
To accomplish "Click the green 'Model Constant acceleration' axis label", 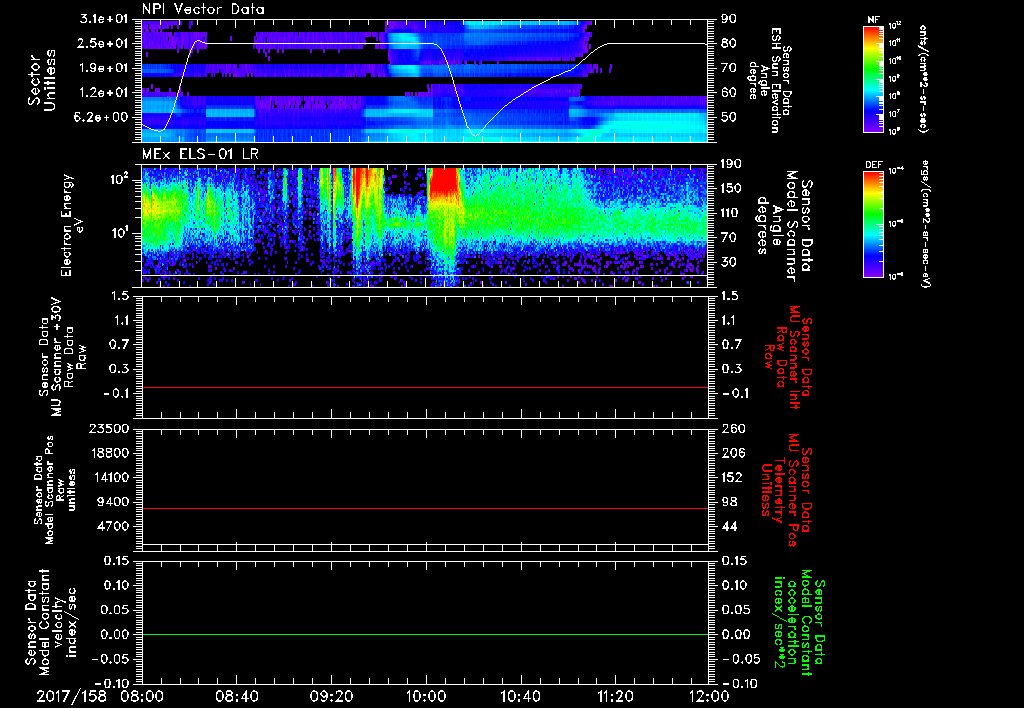I will [799, 623].
